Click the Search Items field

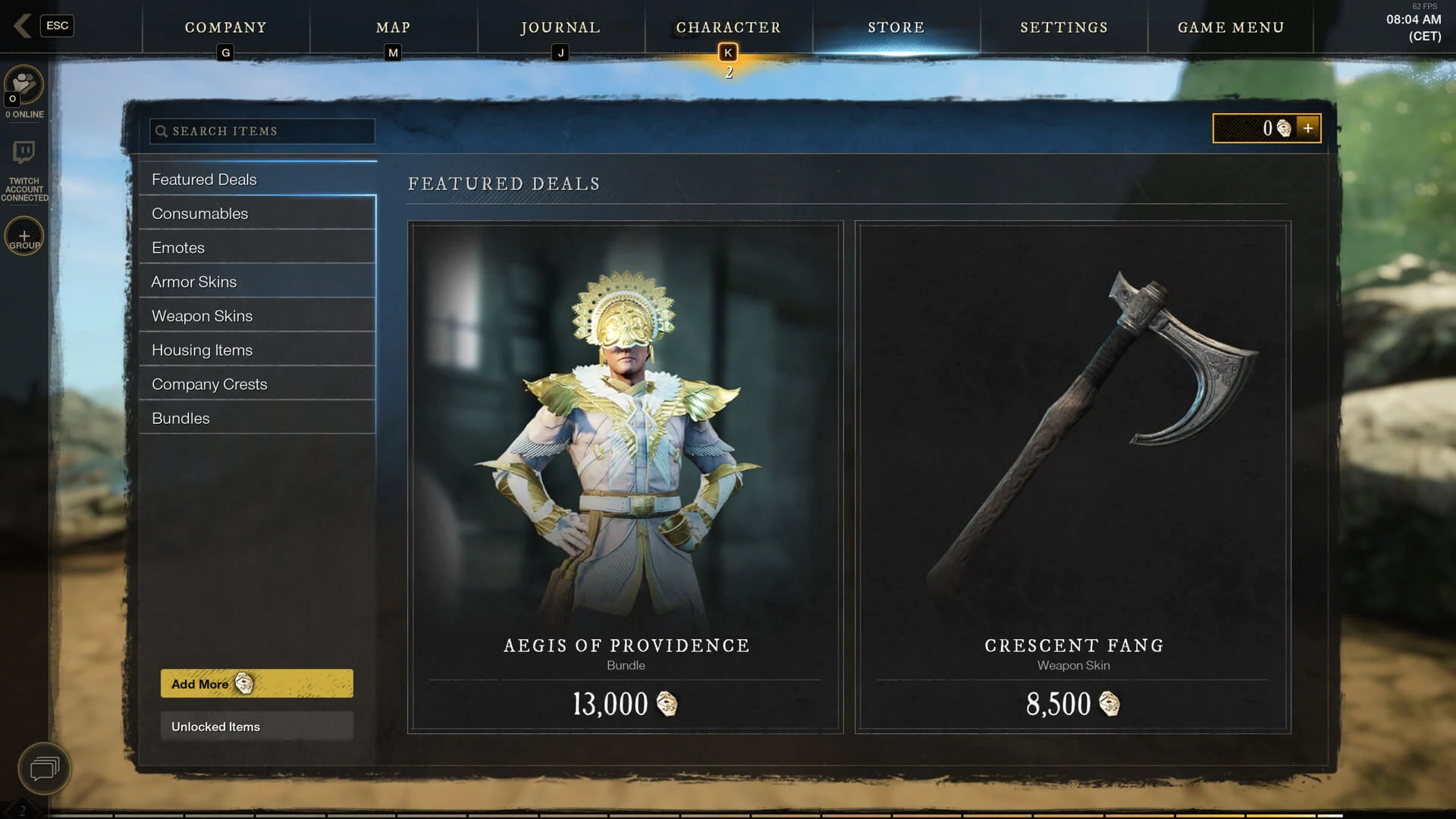[x=262, y=131]
